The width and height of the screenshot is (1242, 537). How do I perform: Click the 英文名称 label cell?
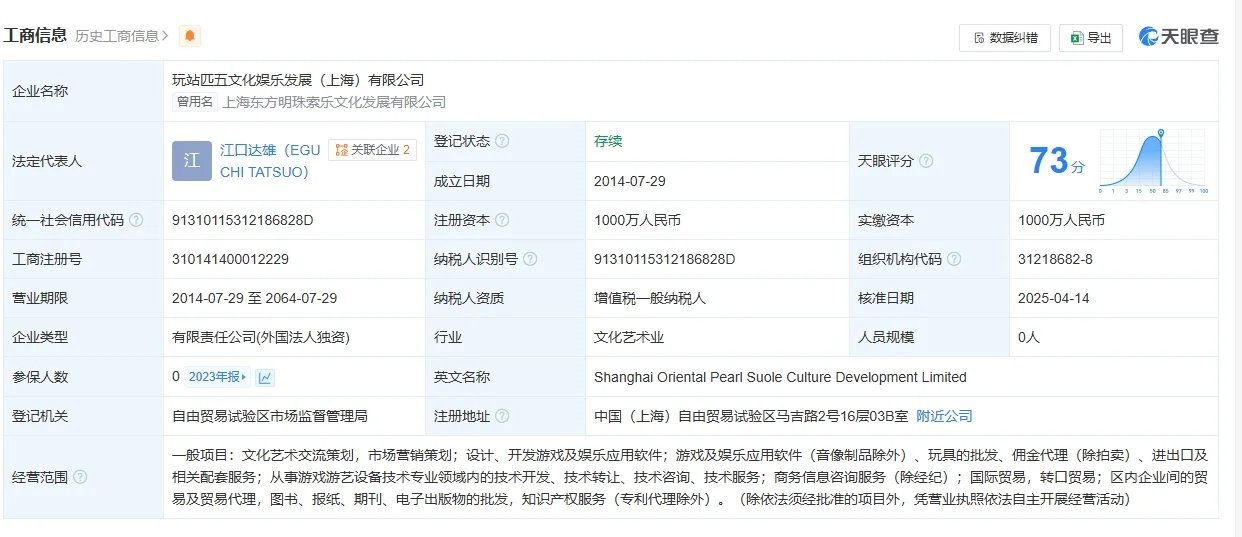[x=505, y=377]
